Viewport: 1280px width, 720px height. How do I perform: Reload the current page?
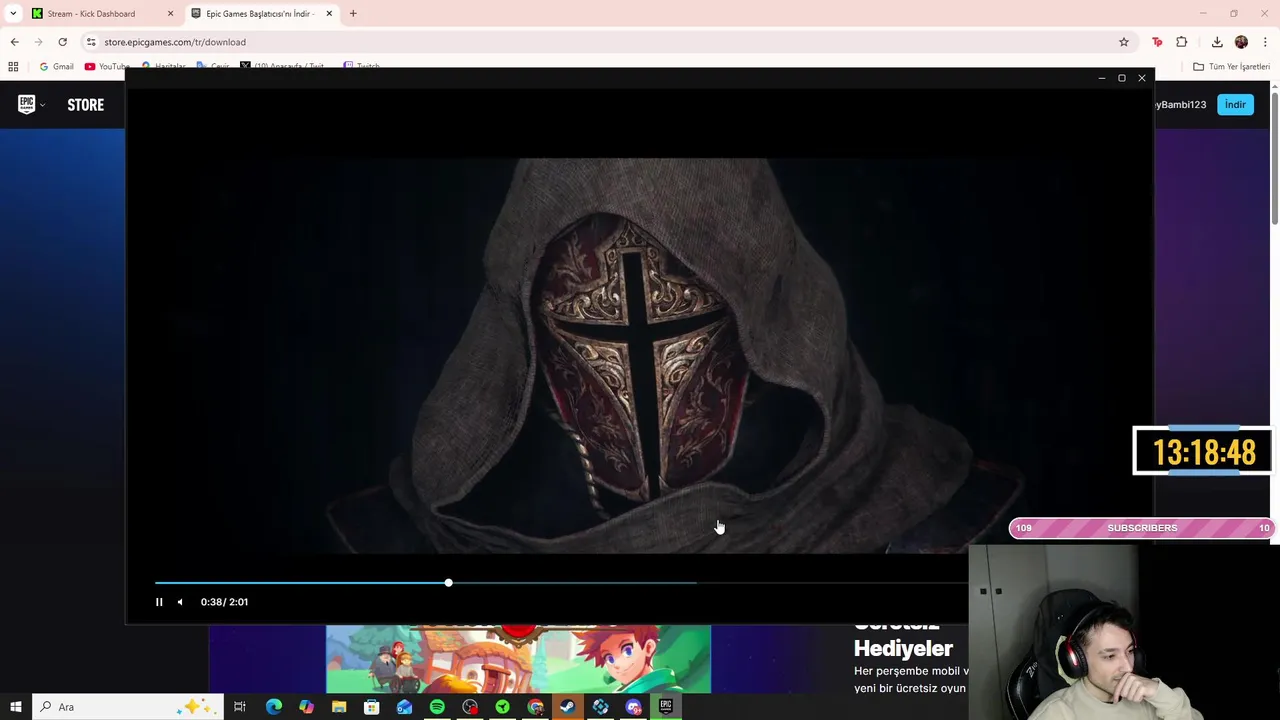pyautogui.click(x=62, y=42)
